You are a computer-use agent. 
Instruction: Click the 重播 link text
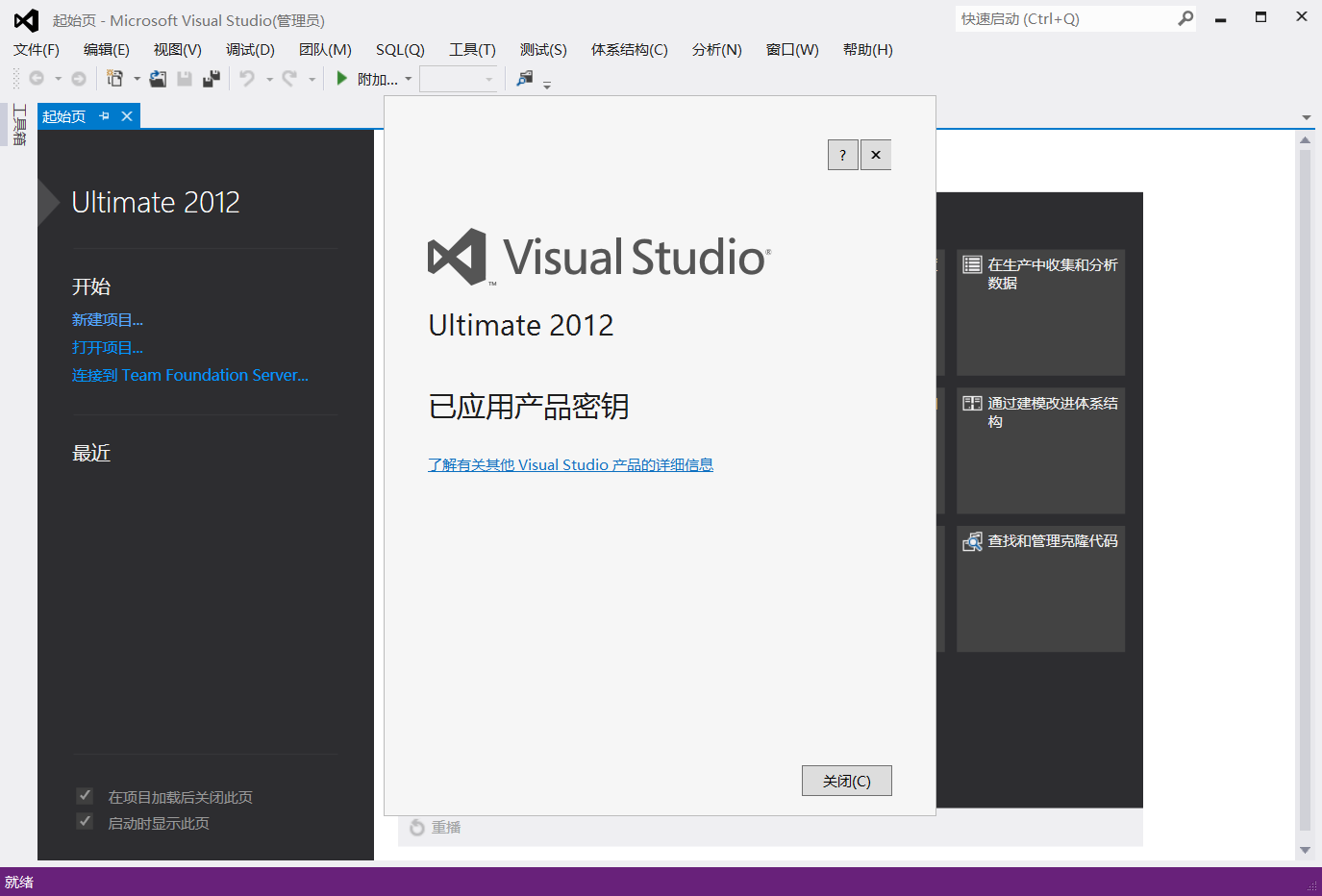pos(446,828)
